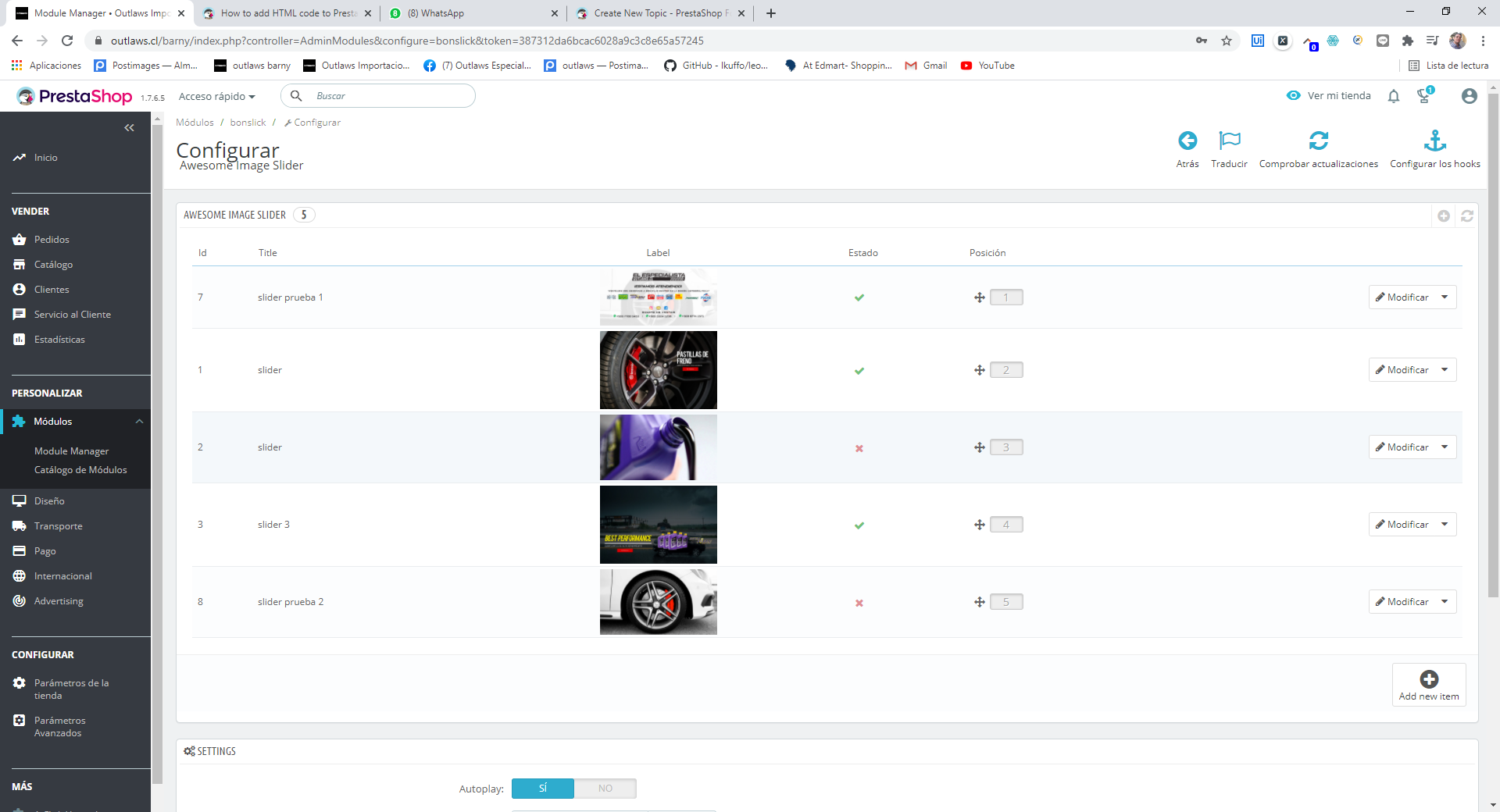Open Catálogo de Módulos submenu item

[80, 470]
